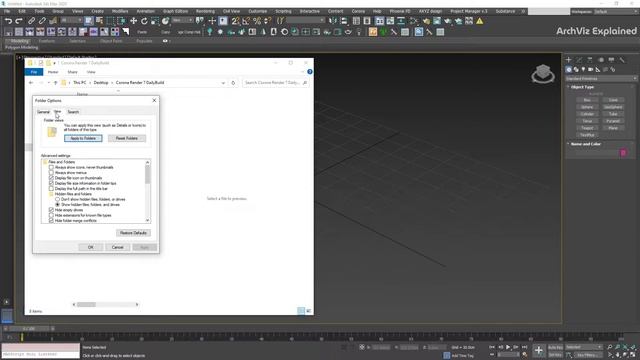Click the ViewCube in the viewport

click(x=543, y=74)
